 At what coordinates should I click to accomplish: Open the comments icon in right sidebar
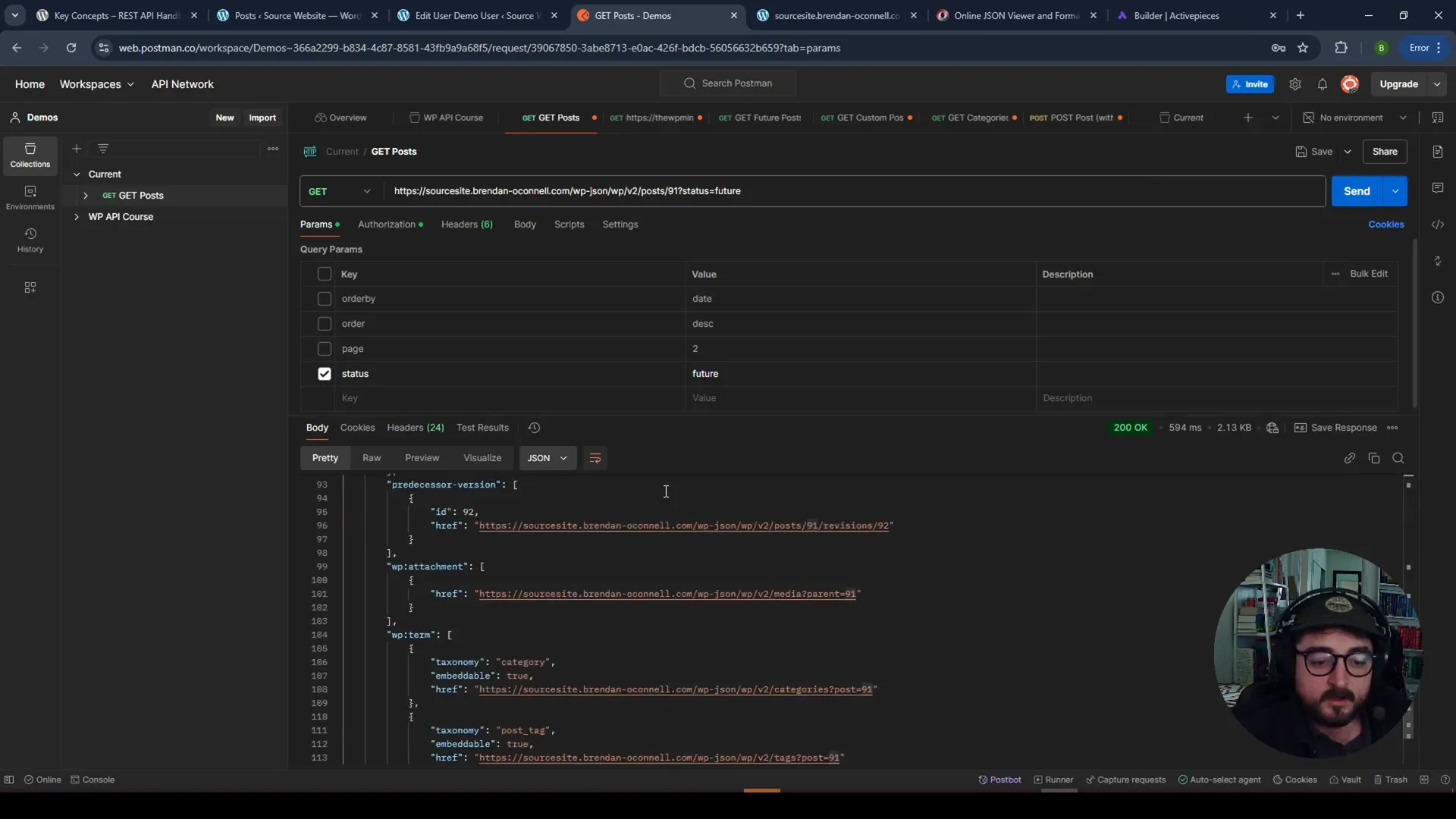(1438, 188)
